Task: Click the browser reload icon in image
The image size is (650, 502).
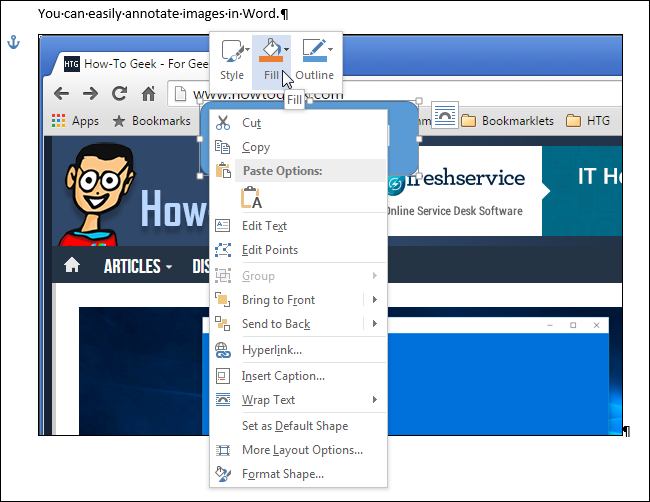Action: (119, 94)
